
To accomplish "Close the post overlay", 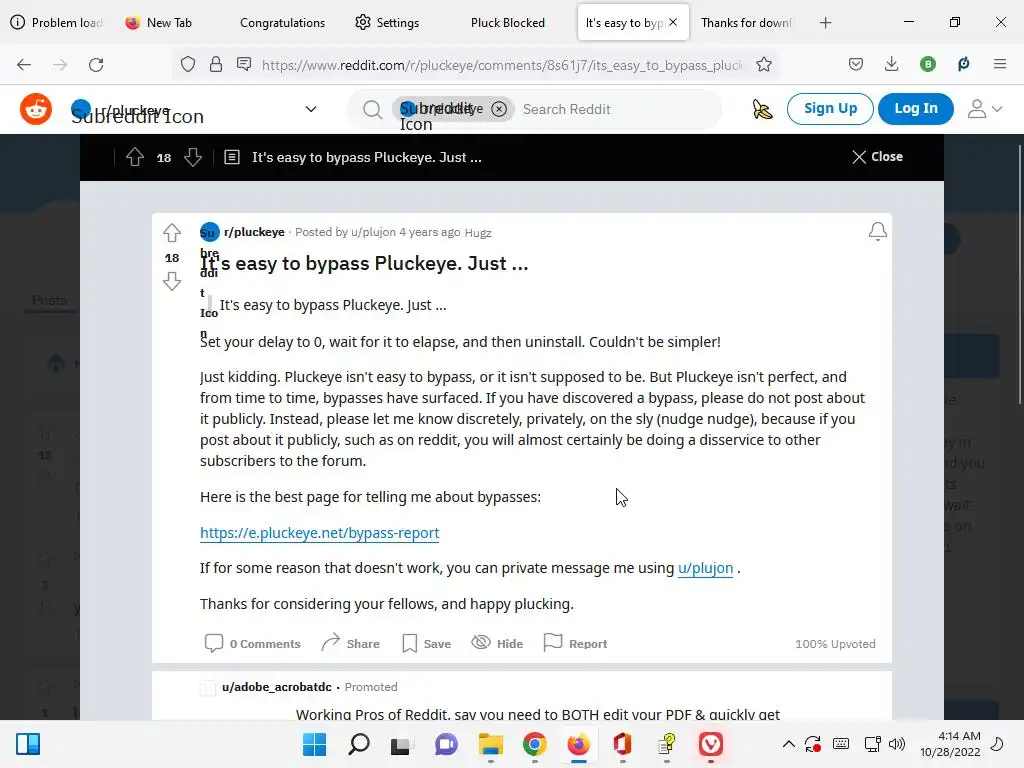I will 877,157.
